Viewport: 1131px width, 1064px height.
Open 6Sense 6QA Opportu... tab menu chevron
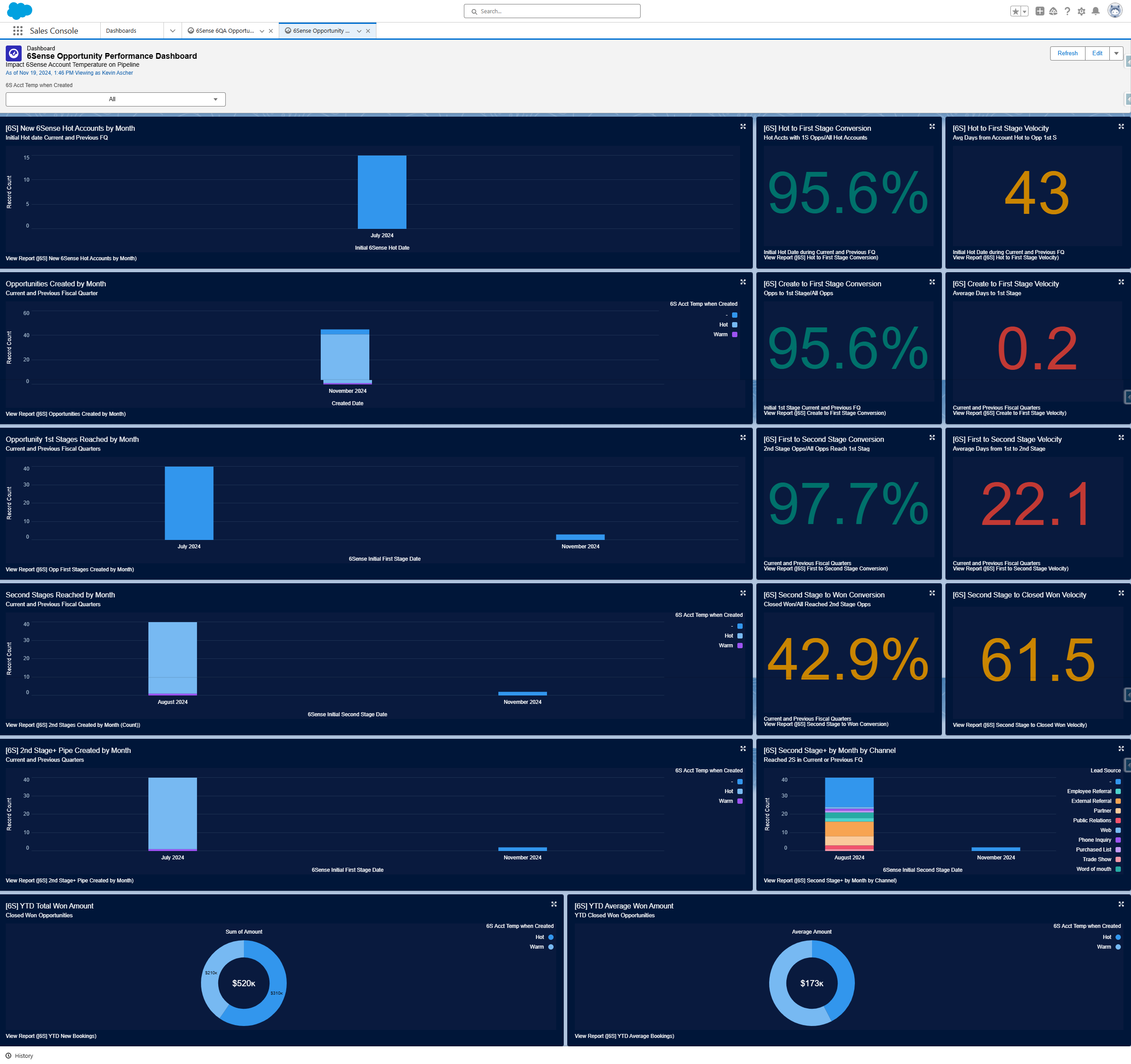pyautogui.click(x=262, y=31)
